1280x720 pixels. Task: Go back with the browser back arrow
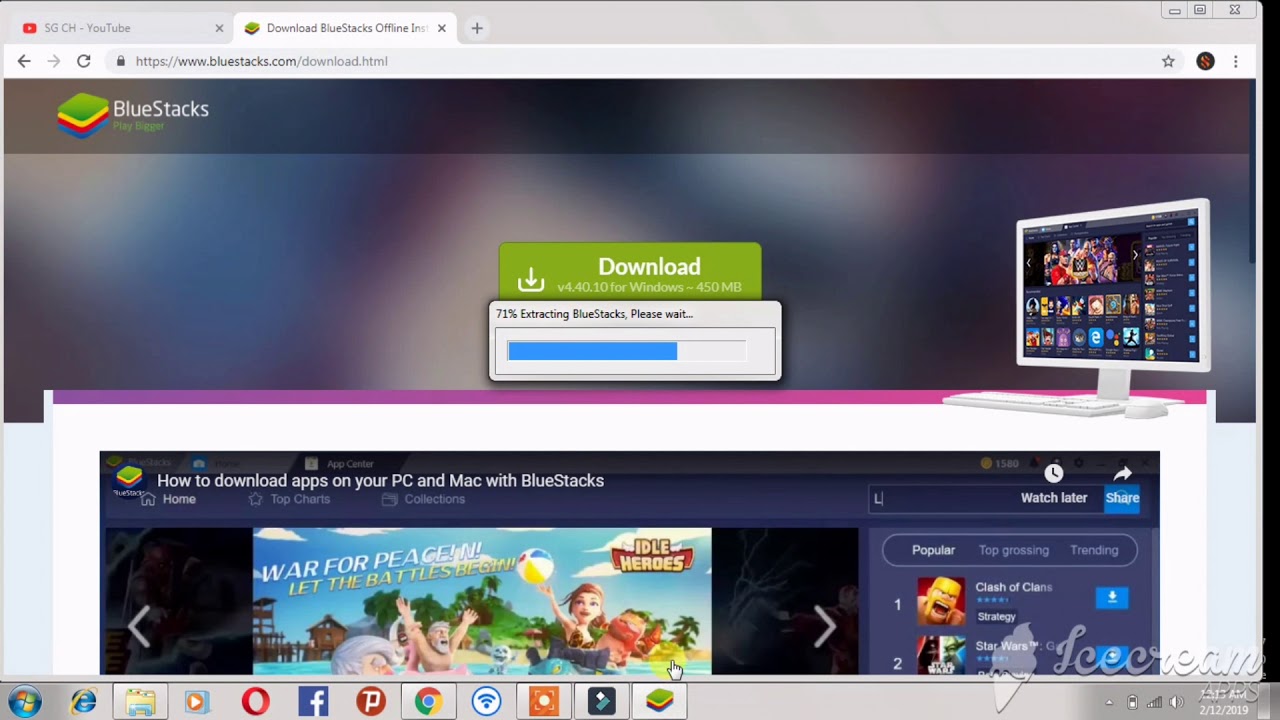click(x=24, y=61)
